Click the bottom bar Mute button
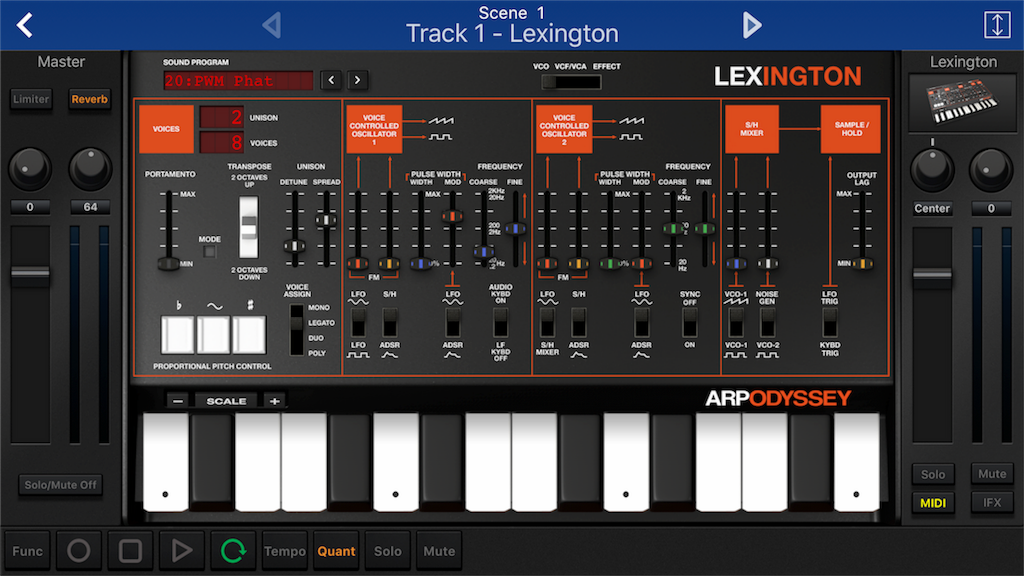Viewport: 1024px width, 576px height. (440, 551)
